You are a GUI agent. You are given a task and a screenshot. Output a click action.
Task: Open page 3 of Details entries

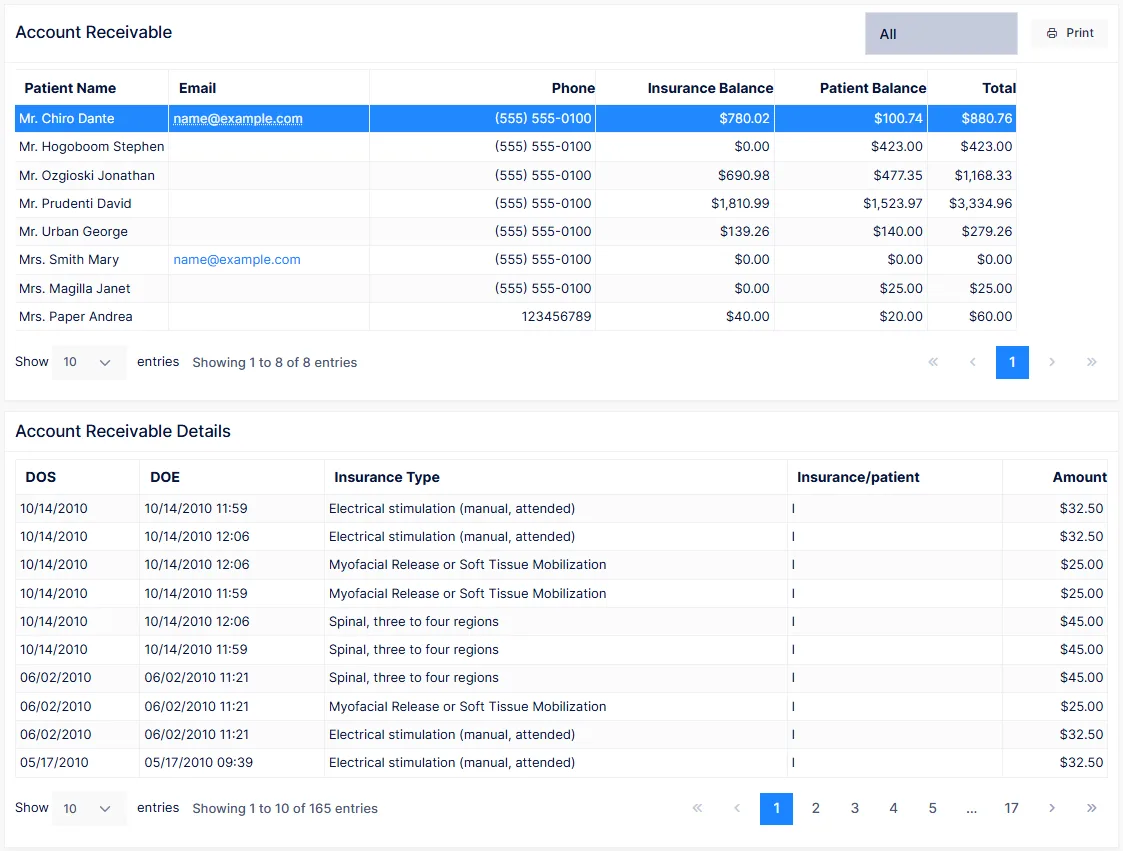(x=854, y=809)
